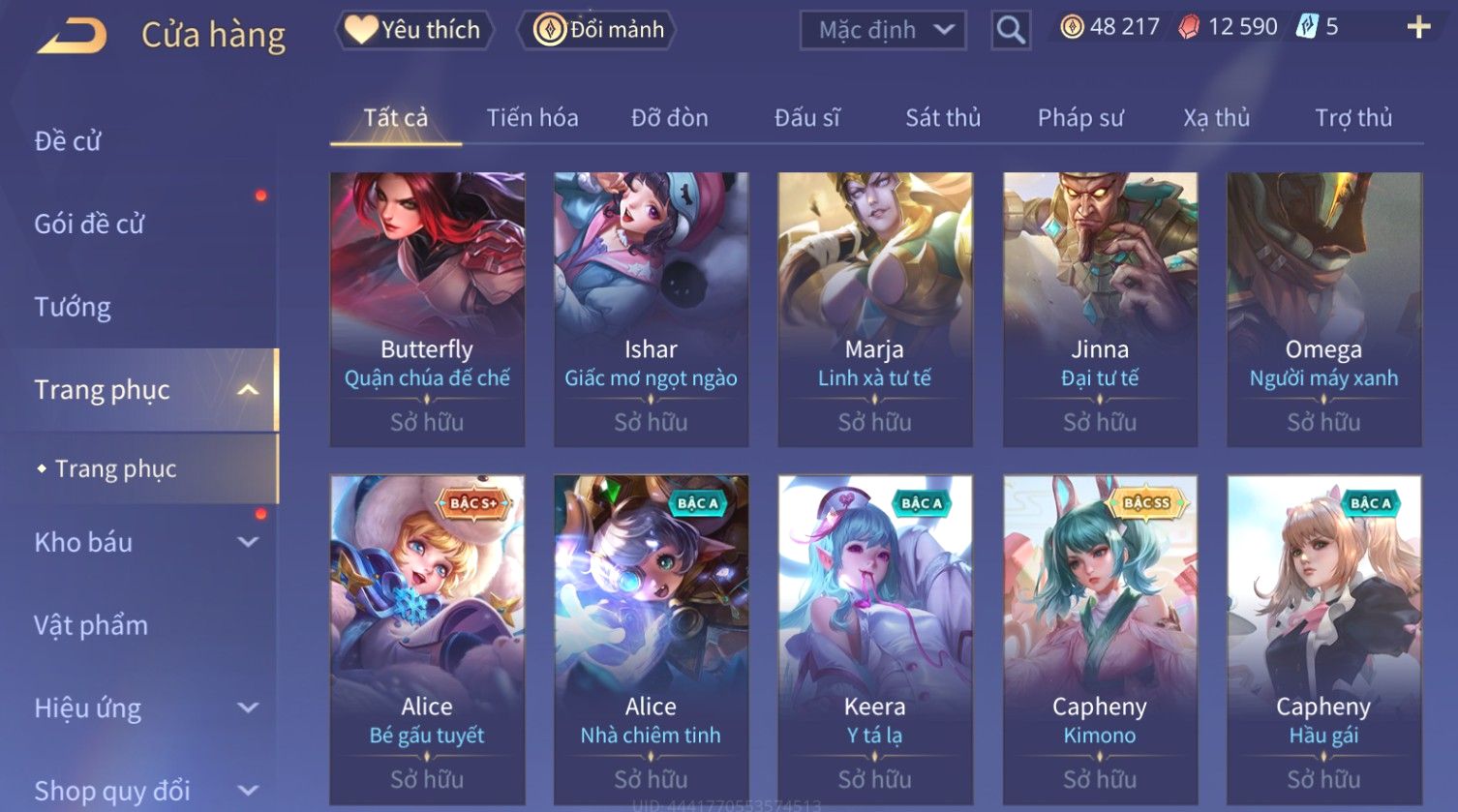
Task: Switch to the Pháp sư tab
Action: coord(1080,118)
